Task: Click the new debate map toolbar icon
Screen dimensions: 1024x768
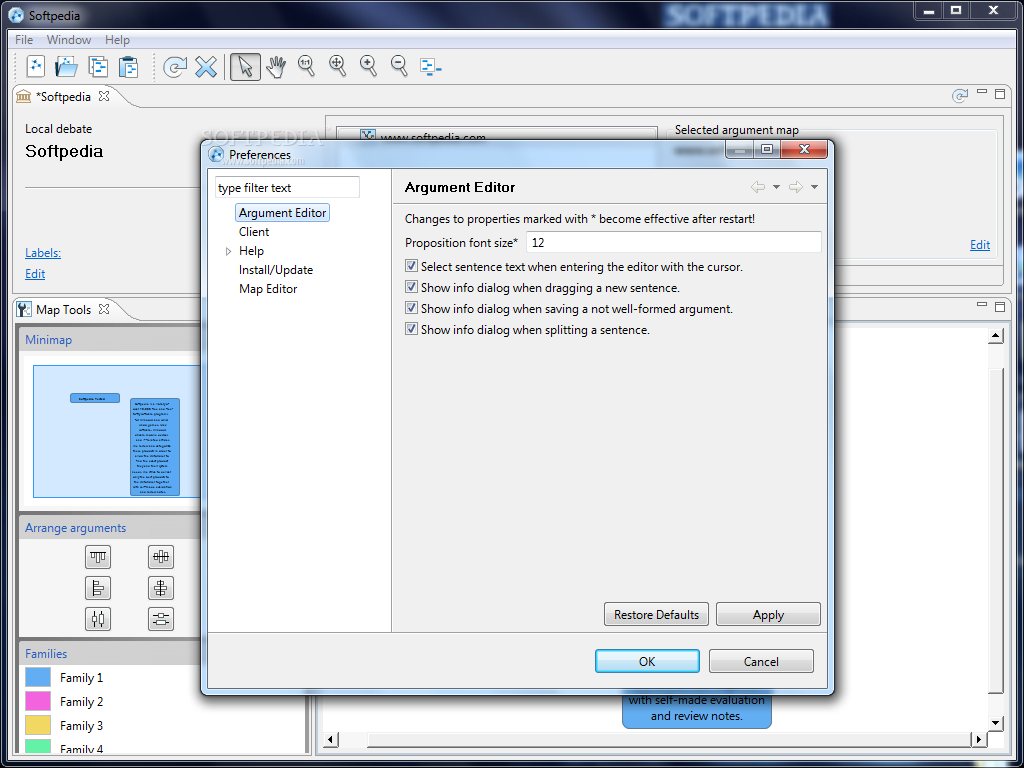Action: [35, 67]
